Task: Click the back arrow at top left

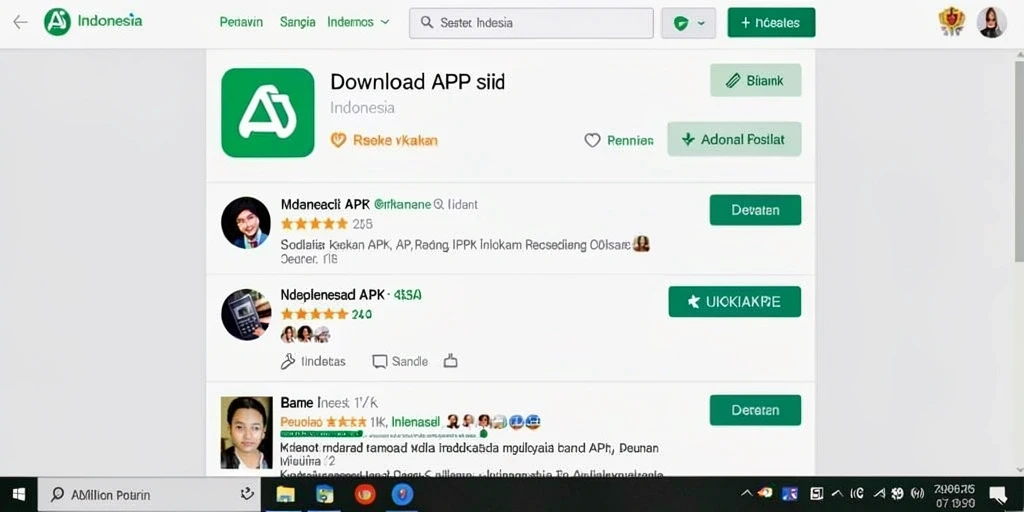Action: [x=20, y=22]
